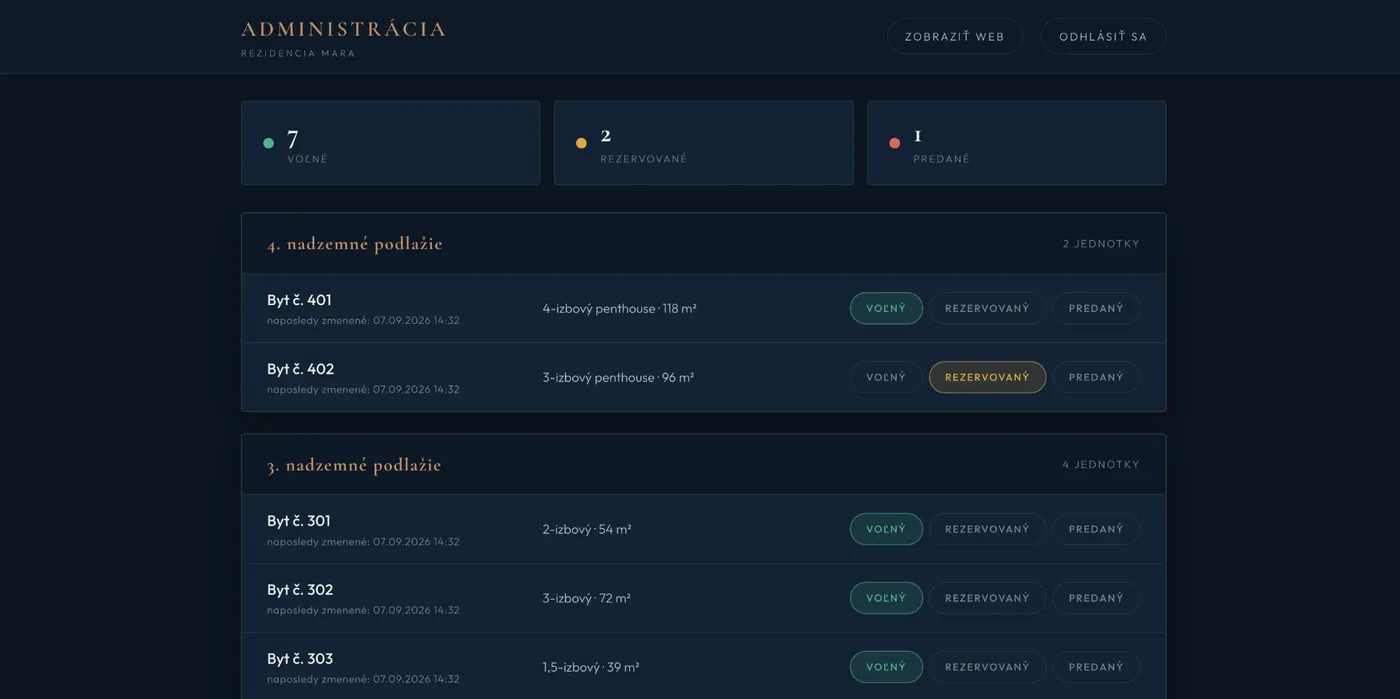The width and height of the screenshot is (1400, 699).
Task: Mark Byt č. 302 as Predaný
Action: point(1096,598)
